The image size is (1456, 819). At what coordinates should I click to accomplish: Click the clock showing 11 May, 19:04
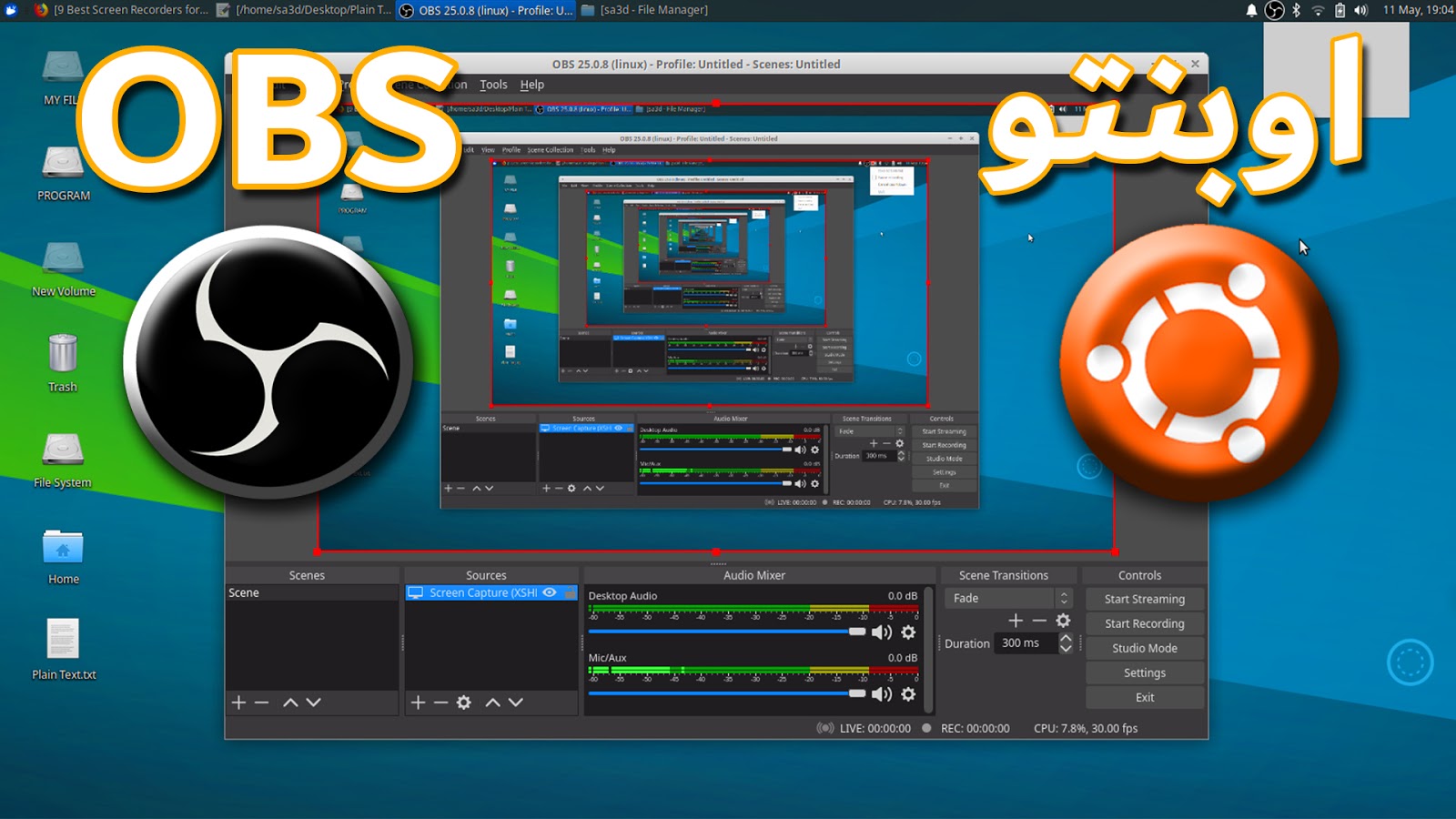click(1418, 10)
